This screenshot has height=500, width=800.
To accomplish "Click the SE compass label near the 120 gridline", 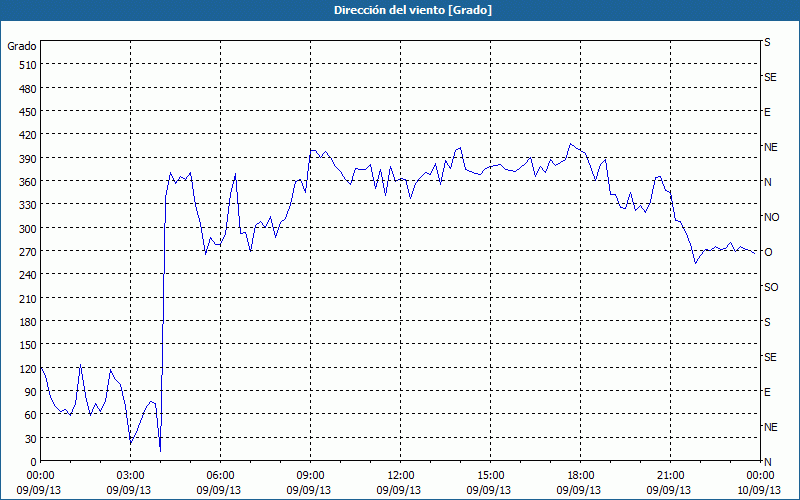I will (770, 357).
